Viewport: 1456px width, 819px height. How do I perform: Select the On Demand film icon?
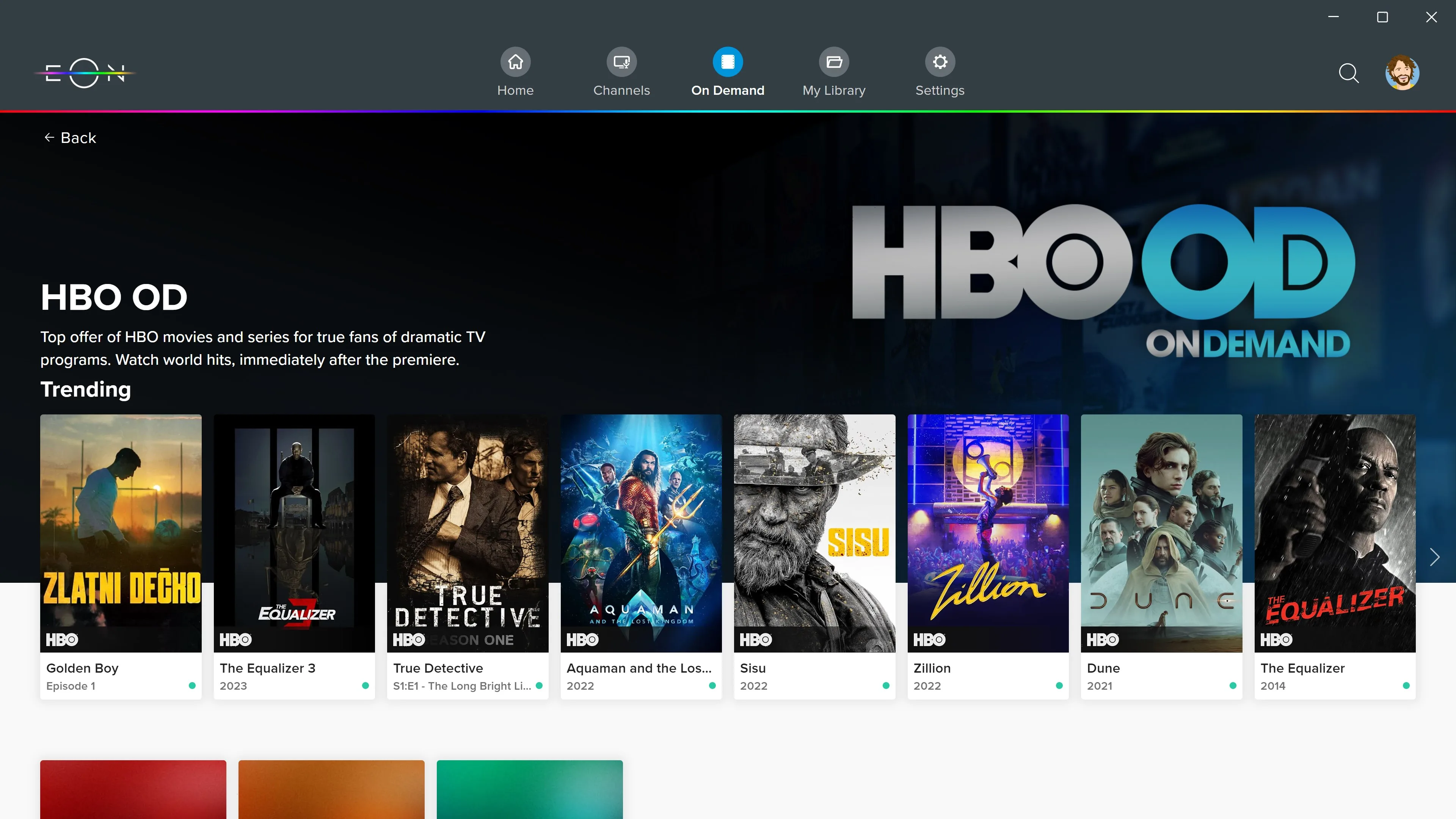click(x=728, y=61)
